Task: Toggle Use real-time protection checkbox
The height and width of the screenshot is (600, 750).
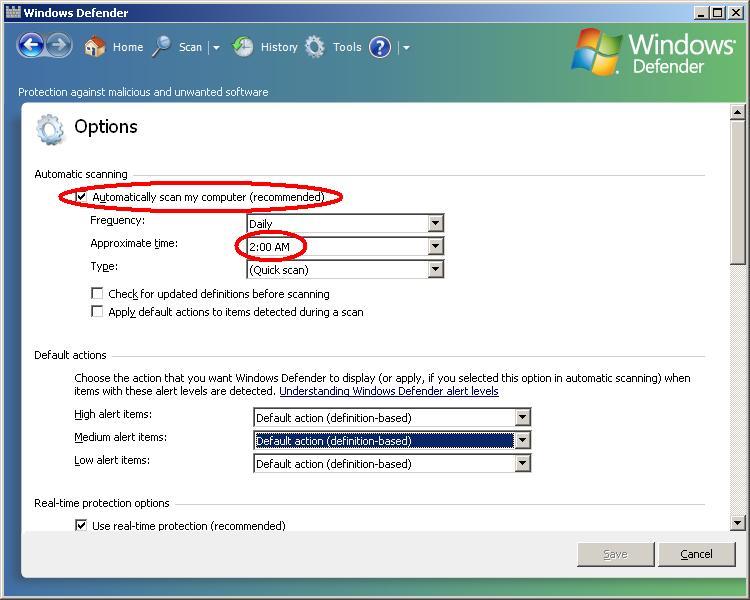Action: (81, 526)
